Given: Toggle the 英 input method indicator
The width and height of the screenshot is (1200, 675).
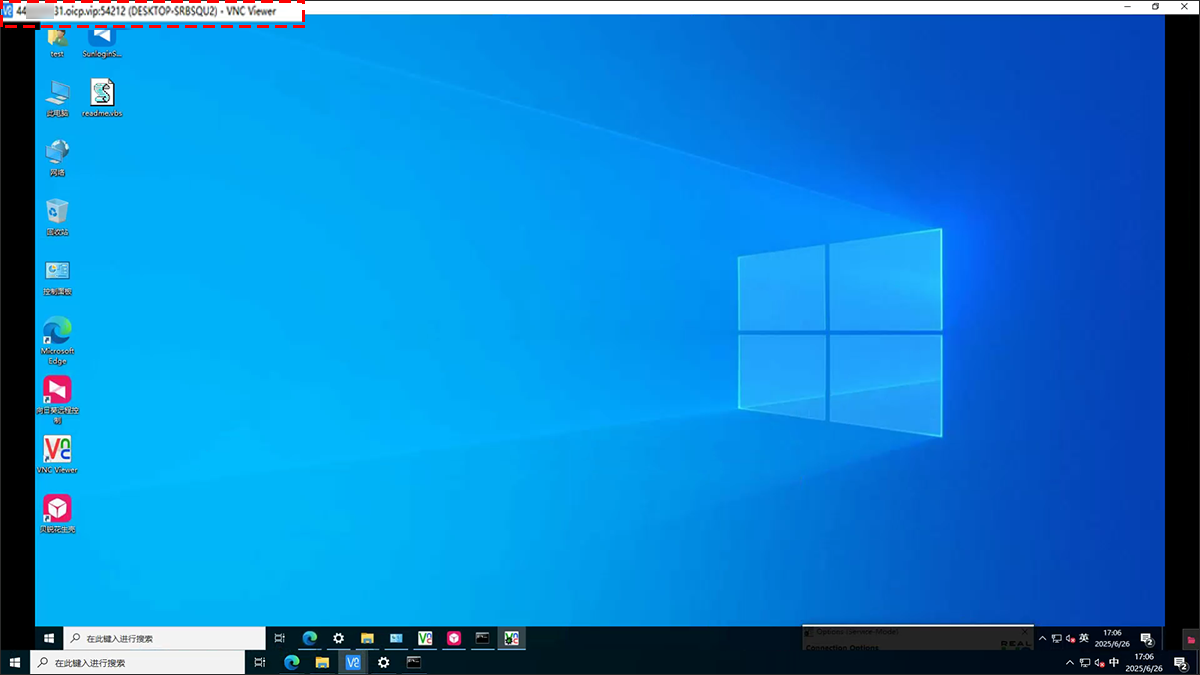Looking at the screenshot, I should click(x=1084, y=638).
